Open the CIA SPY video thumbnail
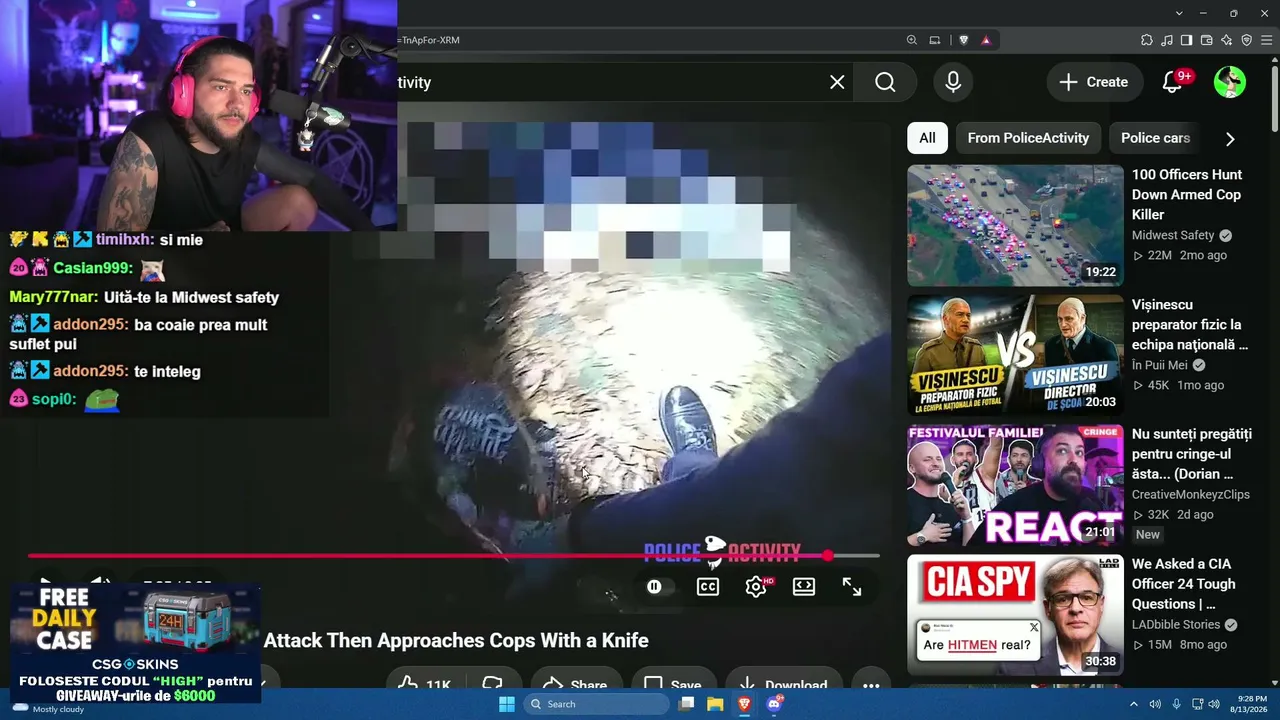This screenshot has height=720, width=1280. point(1015,615)
